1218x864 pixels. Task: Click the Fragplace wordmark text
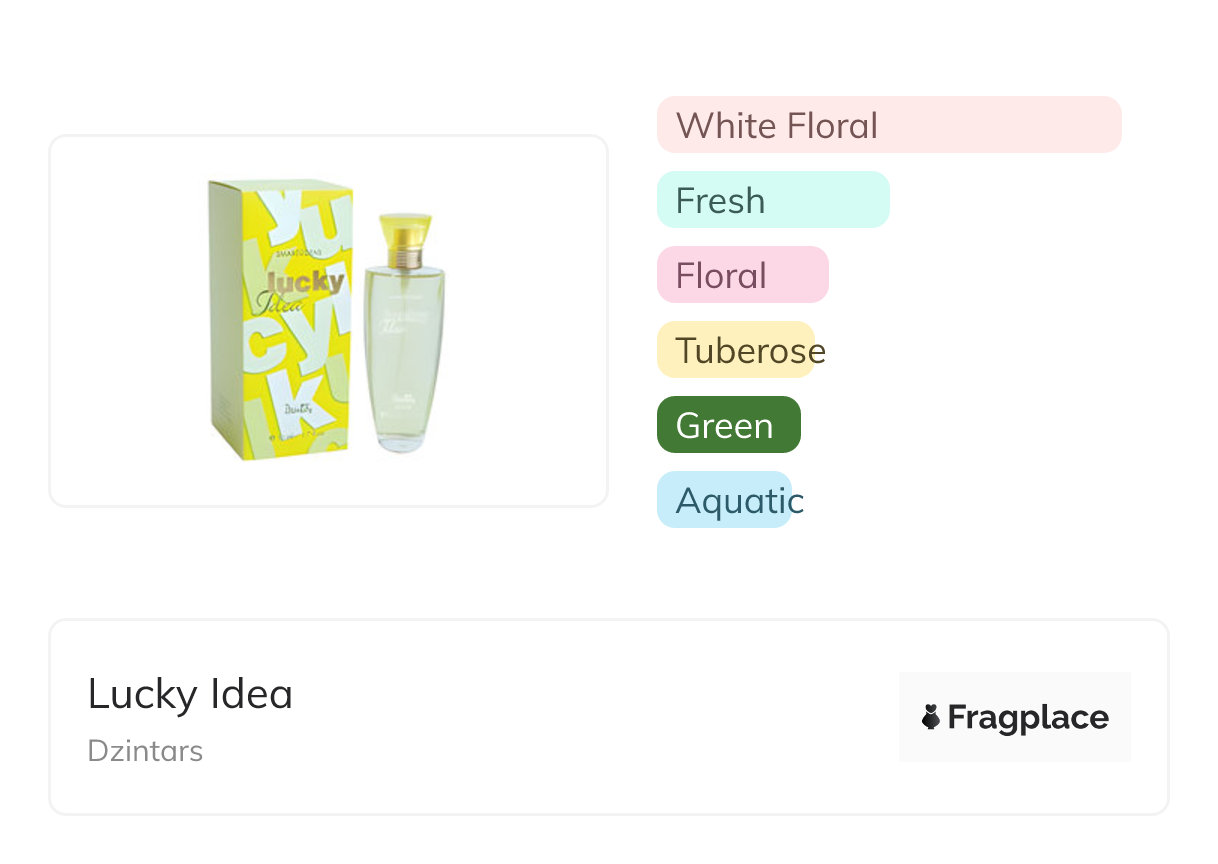click(1028, 717)
